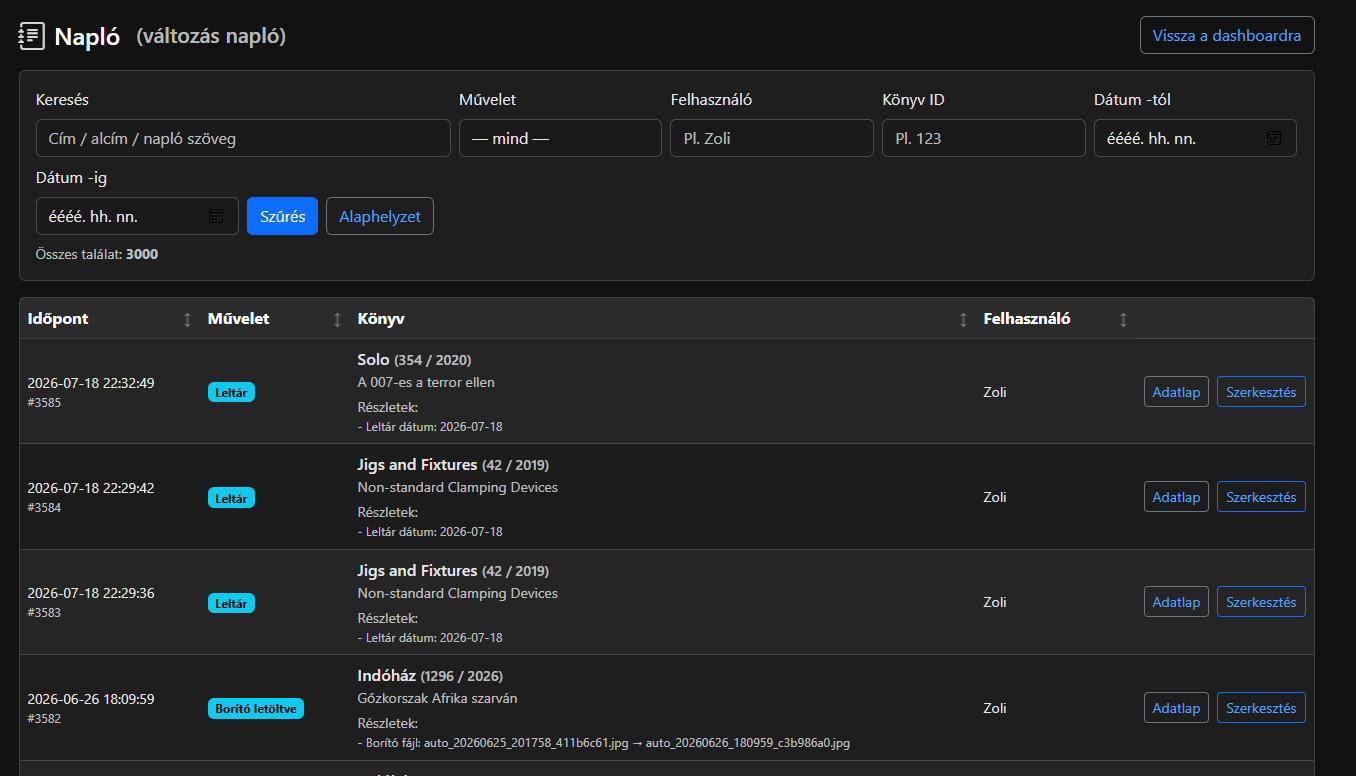This screenshot has height=776, width=1356.
Task: Sort table by Felhasználó column
Action: click(1123, 319)
